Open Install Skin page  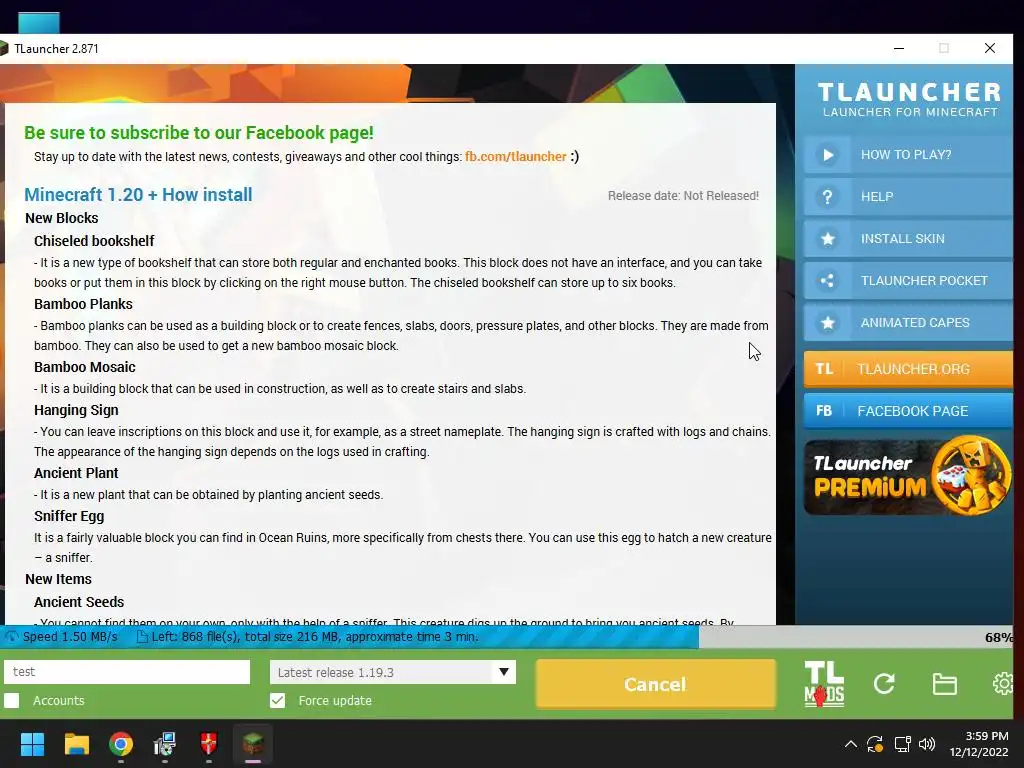pos(908,238)
